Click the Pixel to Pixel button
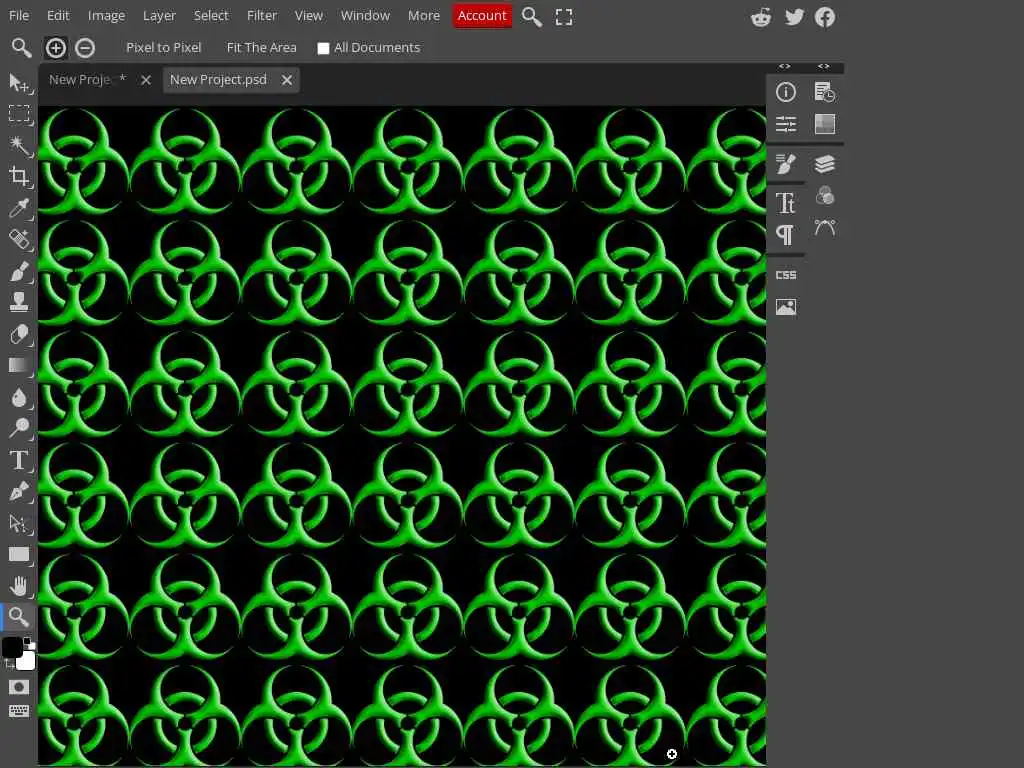The image size is (1024, 768). click(163, 48)
